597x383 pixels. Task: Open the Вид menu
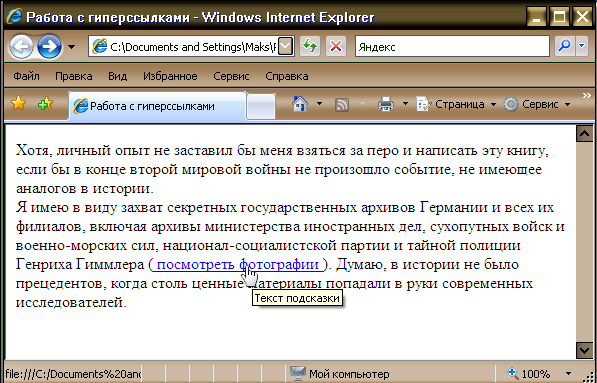click(x=117, y=76)
